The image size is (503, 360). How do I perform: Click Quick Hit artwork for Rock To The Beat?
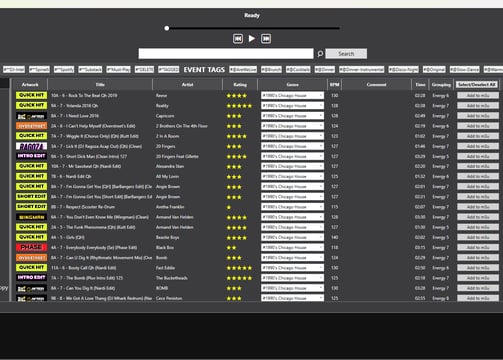31,95
